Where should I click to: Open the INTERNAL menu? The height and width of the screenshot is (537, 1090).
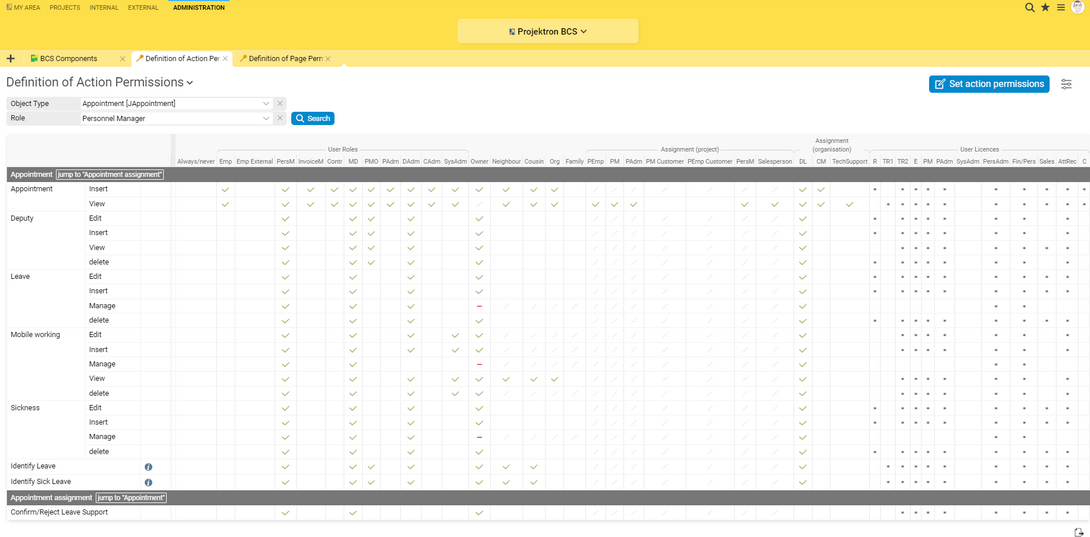tap(104, 8)
